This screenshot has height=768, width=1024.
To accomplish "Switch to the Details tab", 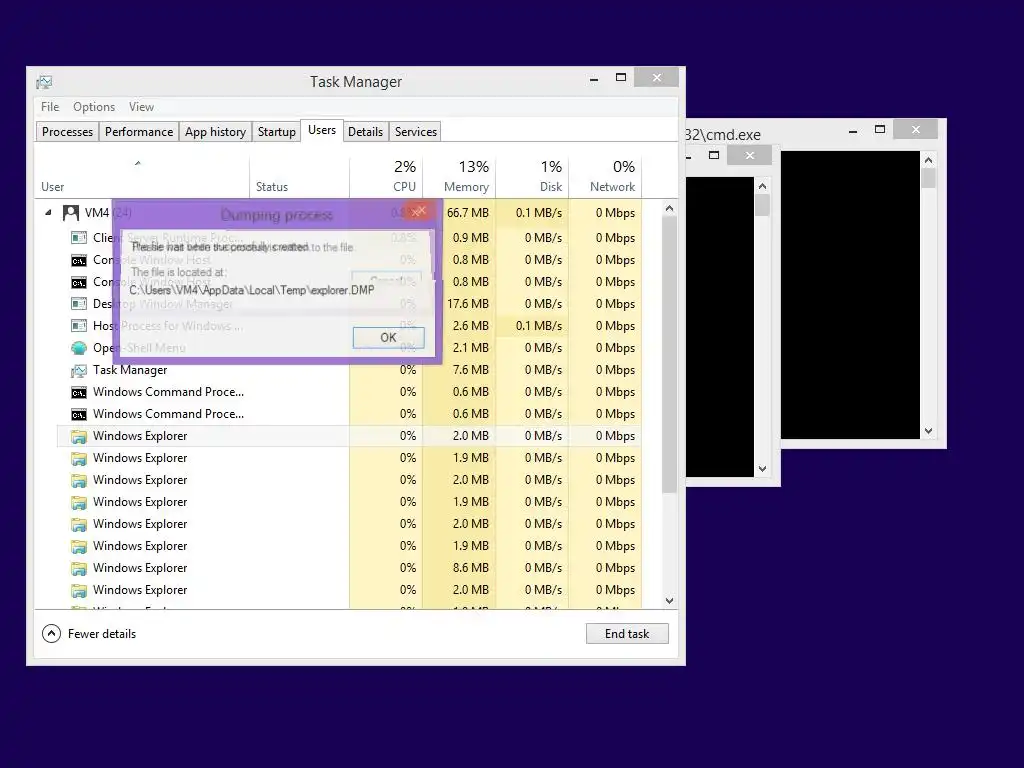I will [365, 132].
